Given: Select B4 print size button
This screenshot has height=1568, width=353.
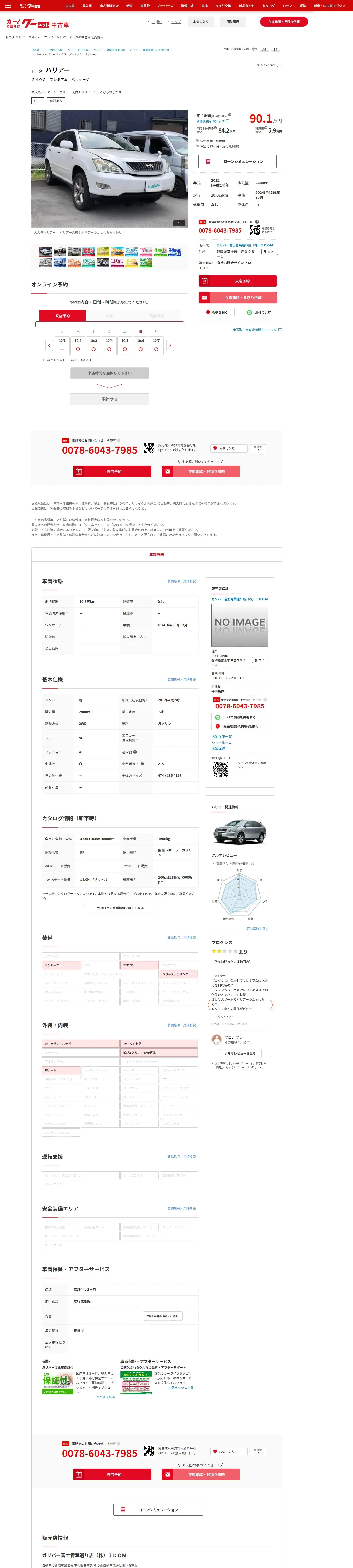Looking at the screenshot, I should (x=275, y=49).
